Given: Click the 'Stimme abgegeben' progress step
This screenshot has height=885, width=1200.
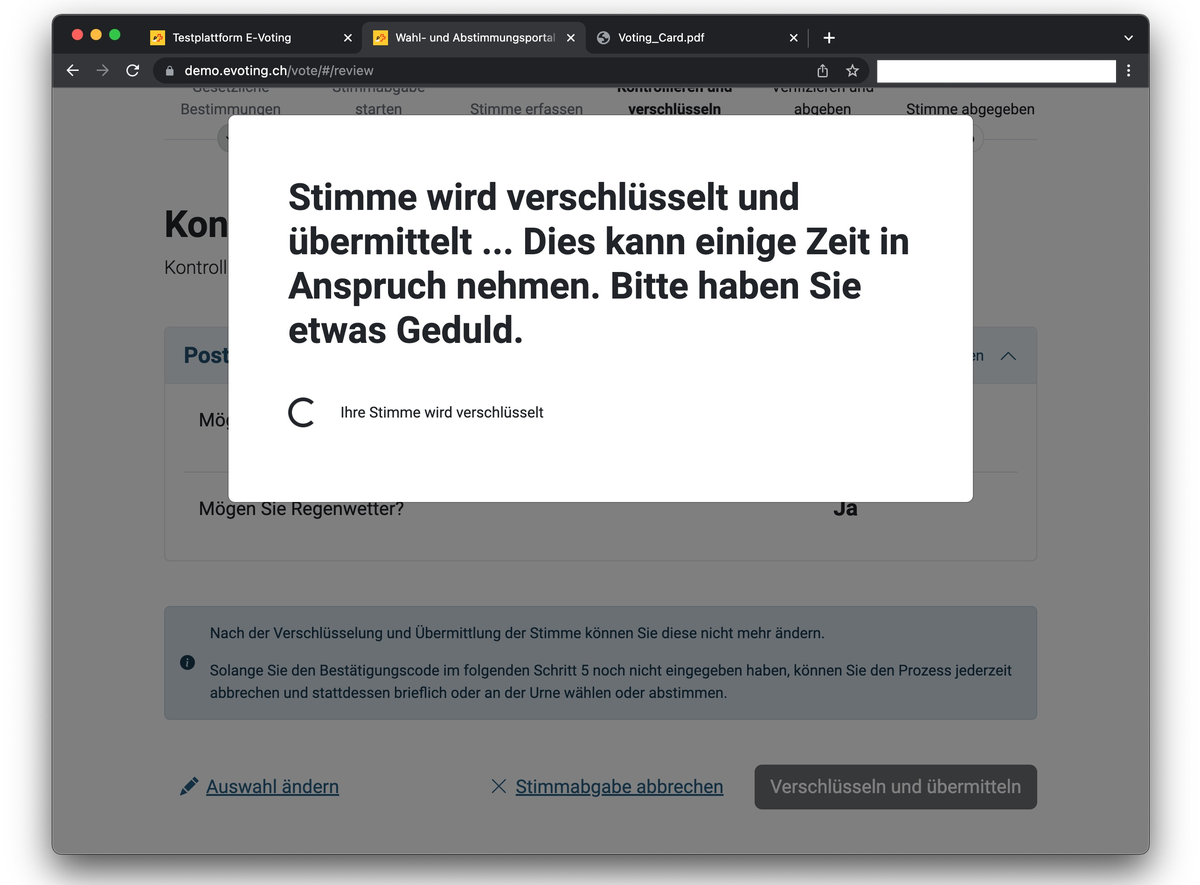Looking at the screenshot, I should [x=970, y=109].
